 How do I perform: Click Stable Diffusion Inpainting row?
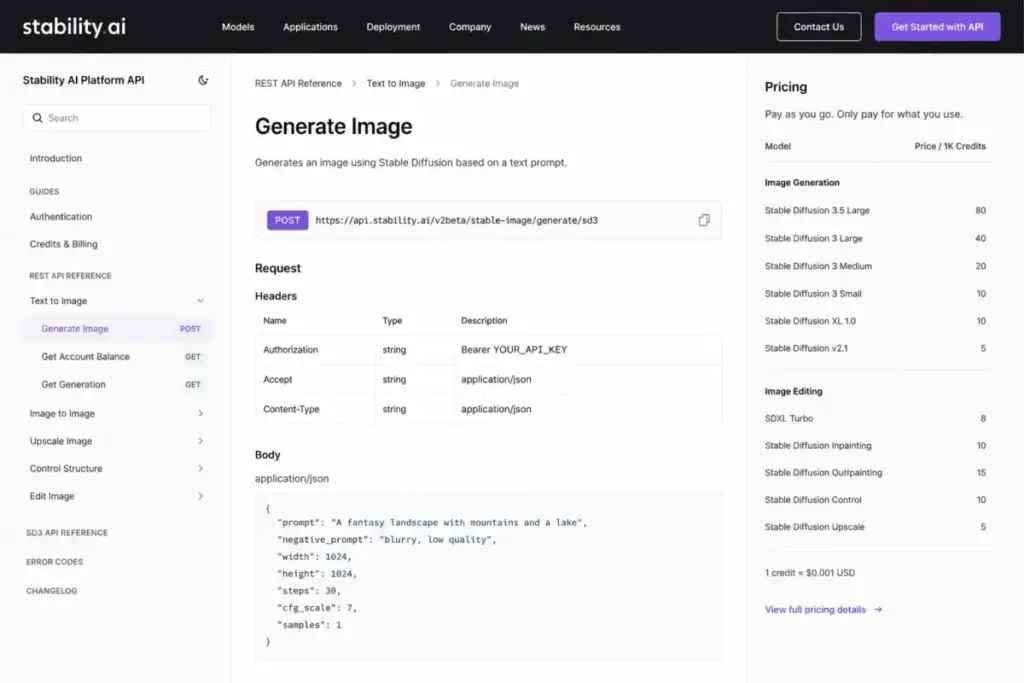(x=875, y=445)
